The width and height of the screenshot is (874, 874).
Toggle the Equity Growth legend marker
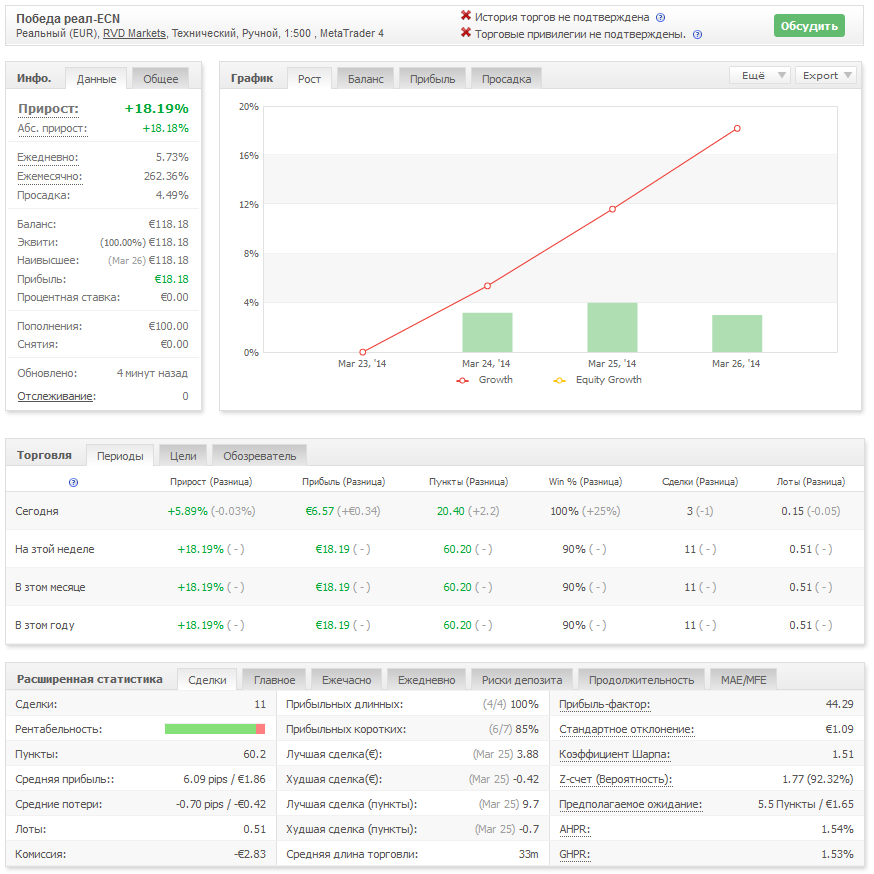coord(559,381)
